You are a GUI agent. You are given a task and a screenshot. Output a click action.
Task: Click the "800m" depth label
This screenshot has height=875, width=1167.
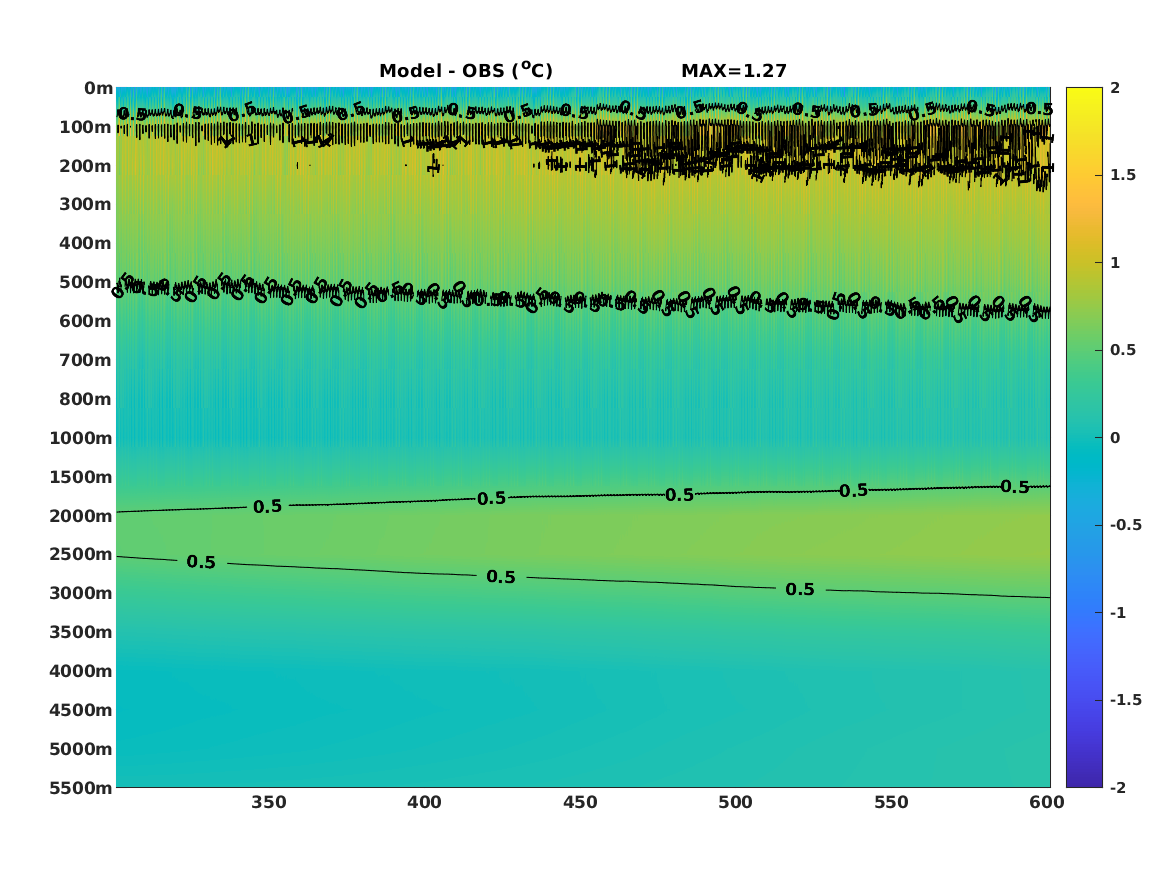[86, 399]
